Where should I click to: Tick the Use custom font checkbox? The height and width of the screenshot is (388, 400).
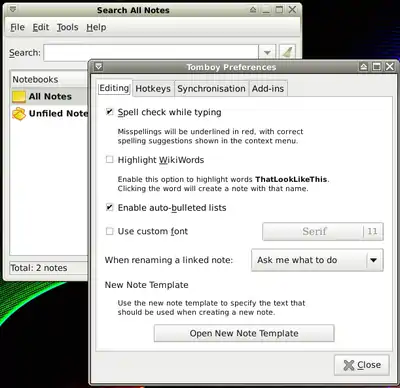pyautogui.click(x=109, y=231)
